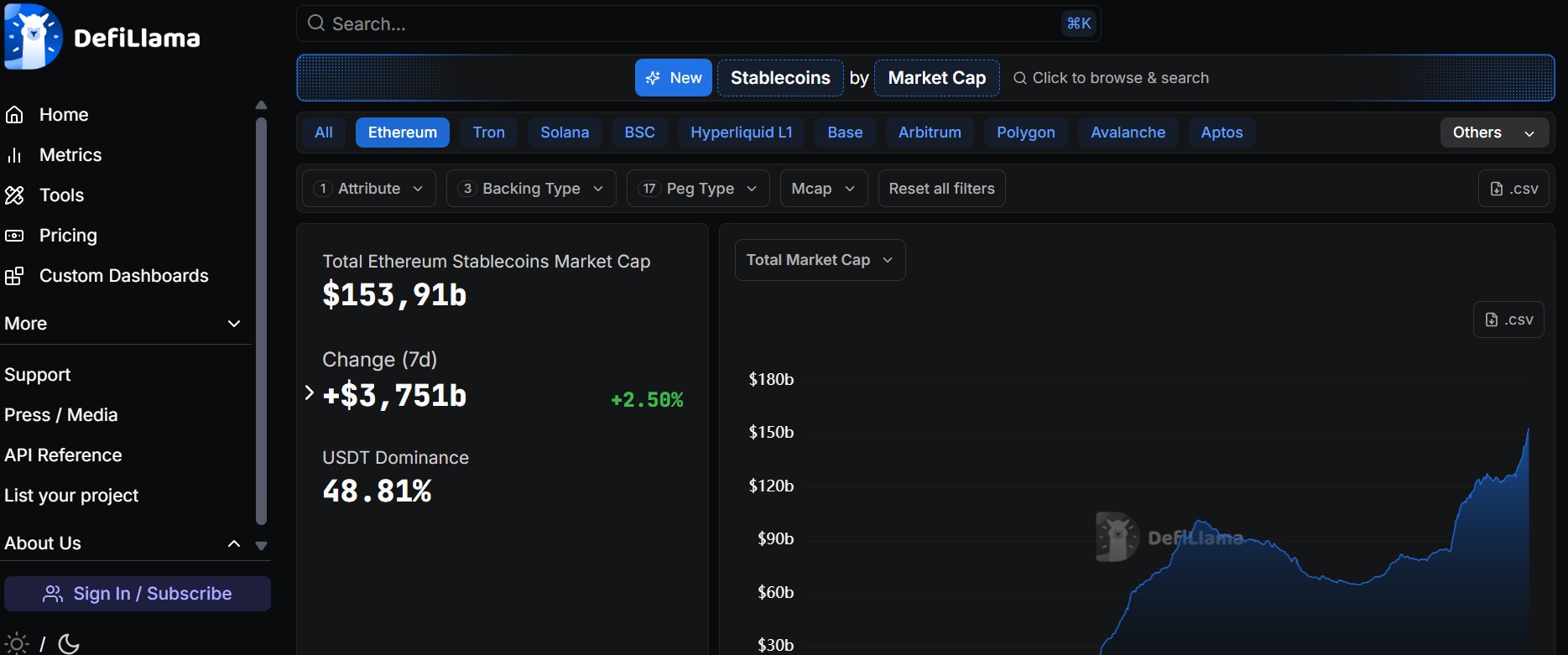Open the Attribute filter dropdown
The image size is (1568, 655).
click(368, 189)
